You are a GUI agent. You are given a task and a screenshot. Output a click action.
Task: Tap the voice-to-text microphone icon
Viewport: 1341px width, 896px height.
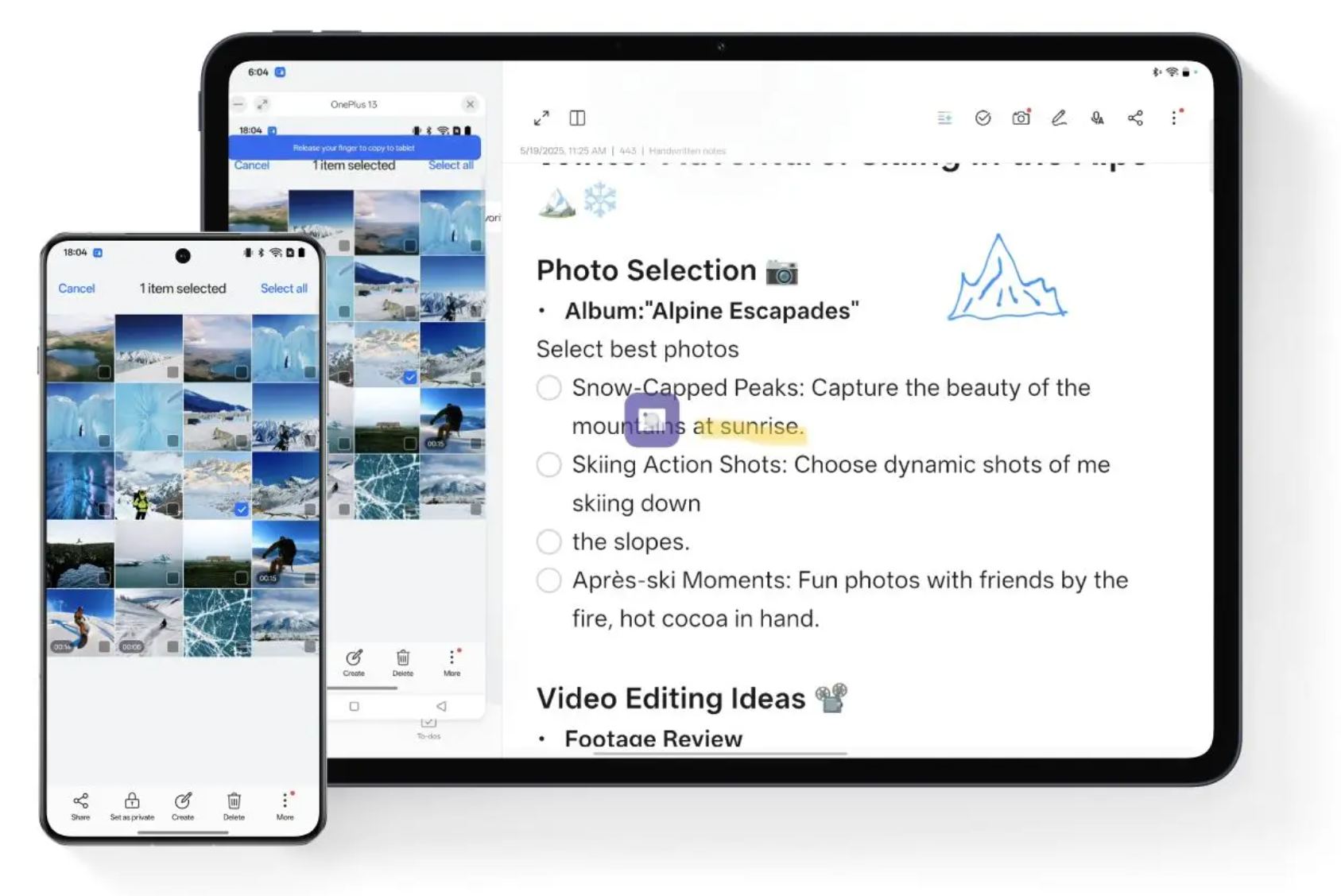[x=1097, y=118]
